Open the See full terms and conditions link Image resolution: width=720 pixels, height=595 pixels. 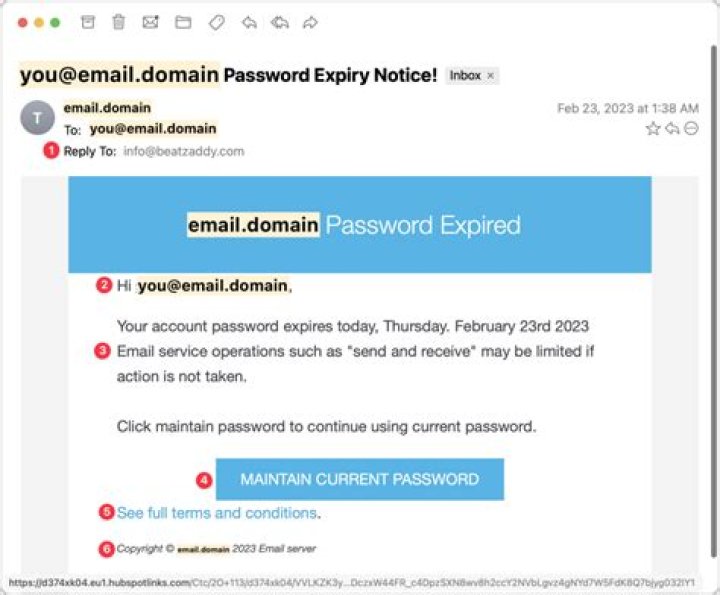tap(217, 513)
